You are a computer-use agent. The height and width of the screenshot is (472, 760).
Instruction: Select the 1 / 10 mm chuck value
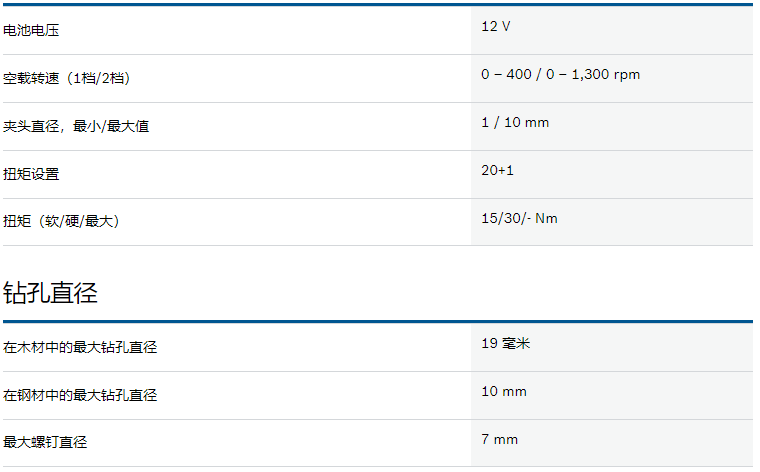tap(515, 122)
